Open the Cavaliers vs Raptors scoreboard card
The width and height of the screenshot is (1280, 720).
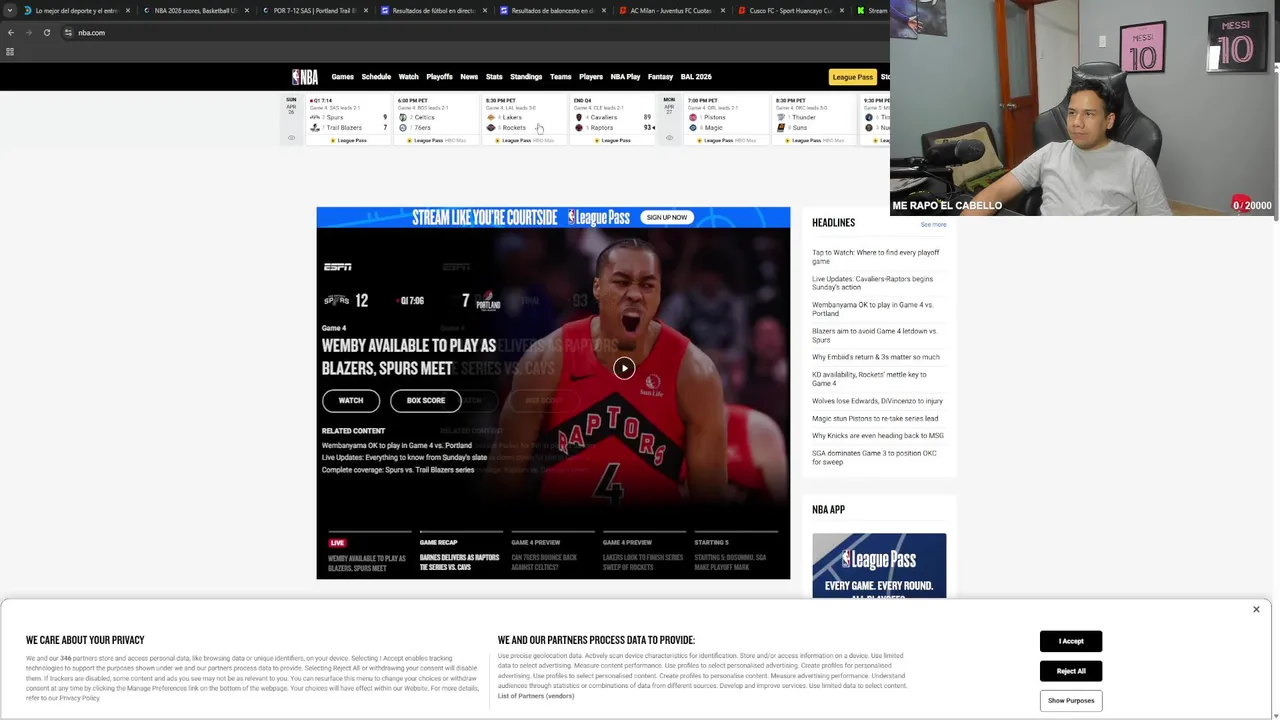click(x=612, y=120)
